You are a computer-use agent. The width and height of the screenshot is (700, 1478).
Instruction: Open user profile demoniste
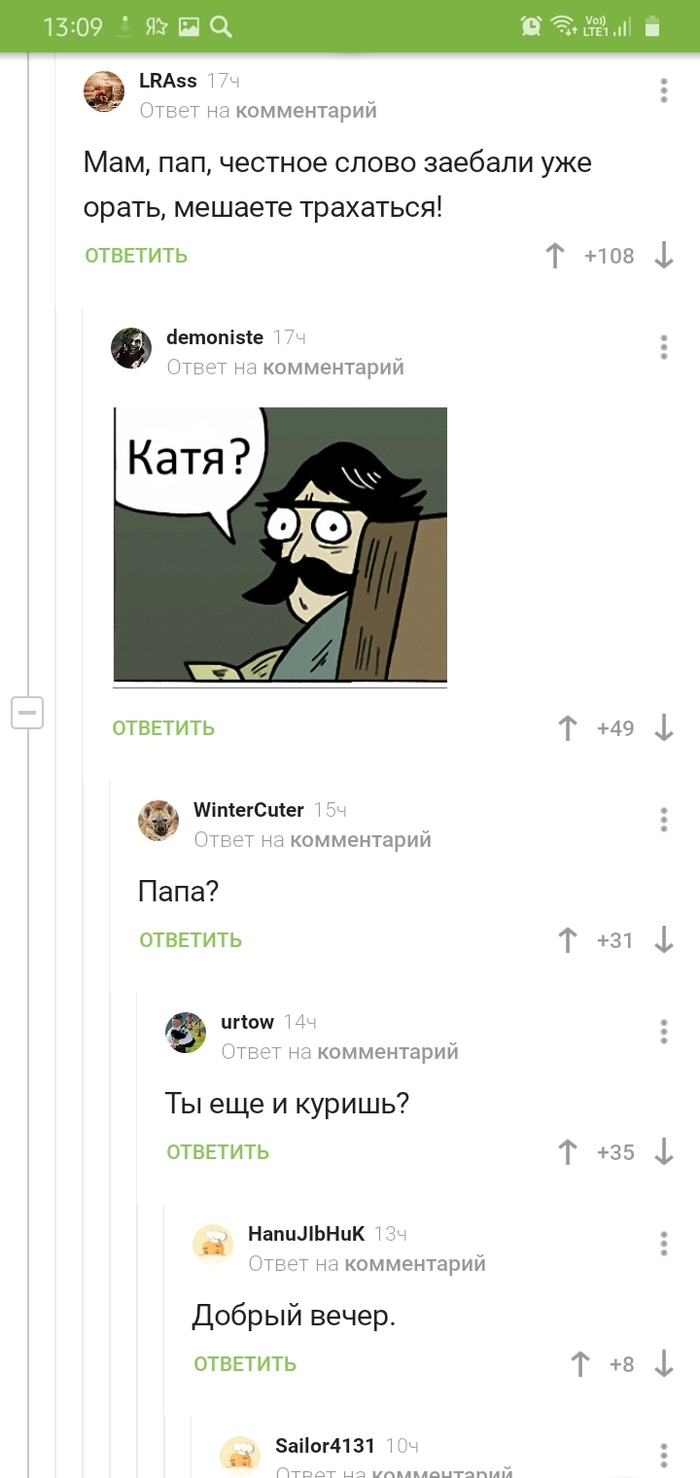(215, 338)
